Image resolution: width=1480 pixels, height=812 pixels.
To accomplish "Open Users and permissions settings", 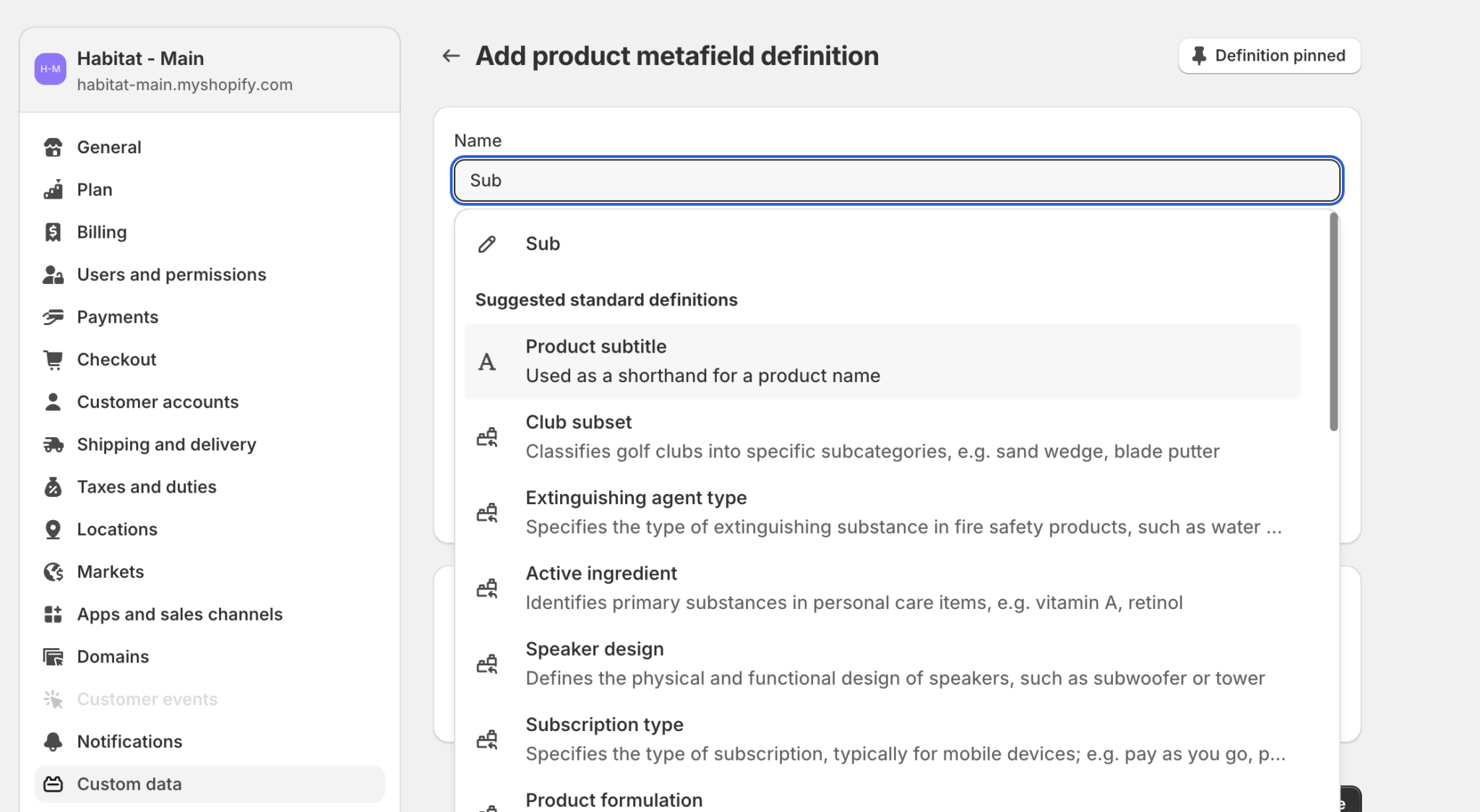I will click(x=171, y=275).
